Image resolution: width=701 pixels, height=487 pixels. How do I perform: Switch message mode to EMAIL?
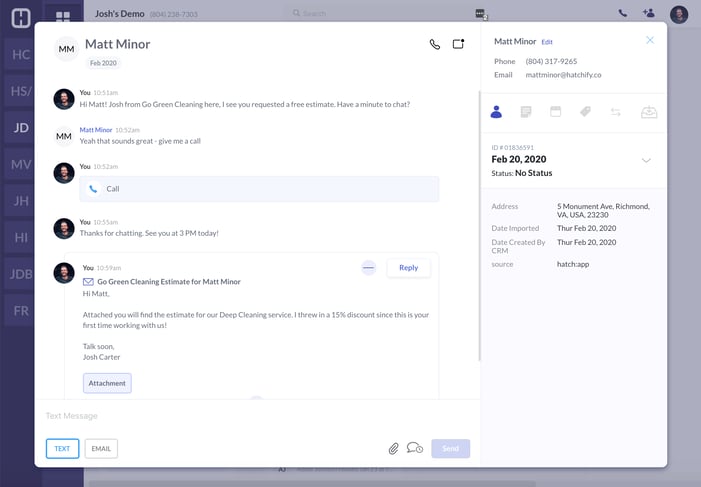pyautogui.click(x=101, y=449)
